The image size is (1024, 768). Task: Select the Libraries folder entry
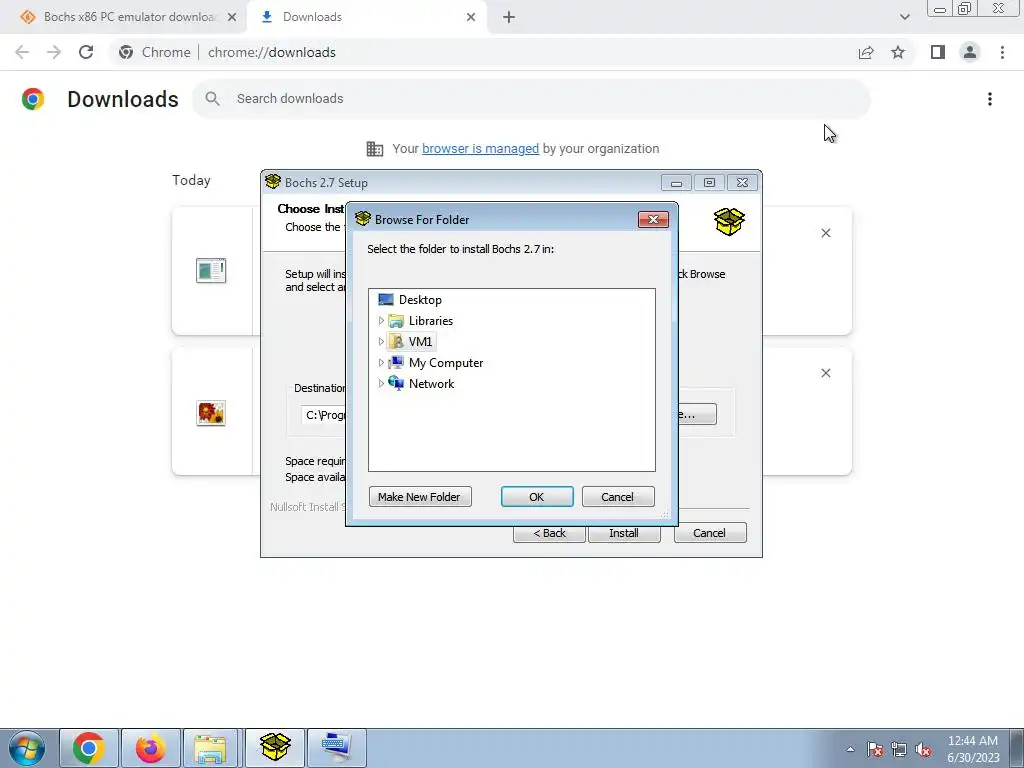[430, 321]
